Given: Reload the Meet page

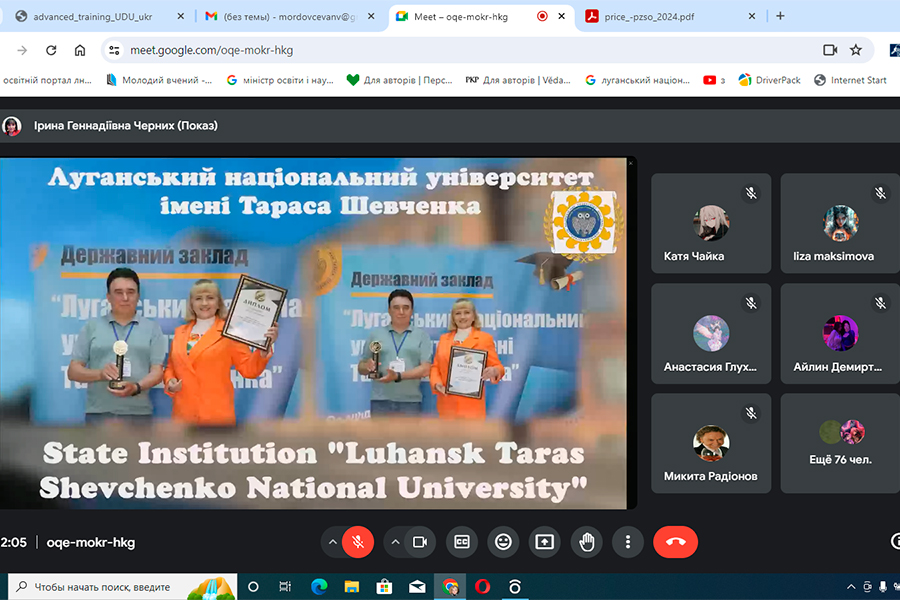Looking at the screenshot, I should 51,51.
